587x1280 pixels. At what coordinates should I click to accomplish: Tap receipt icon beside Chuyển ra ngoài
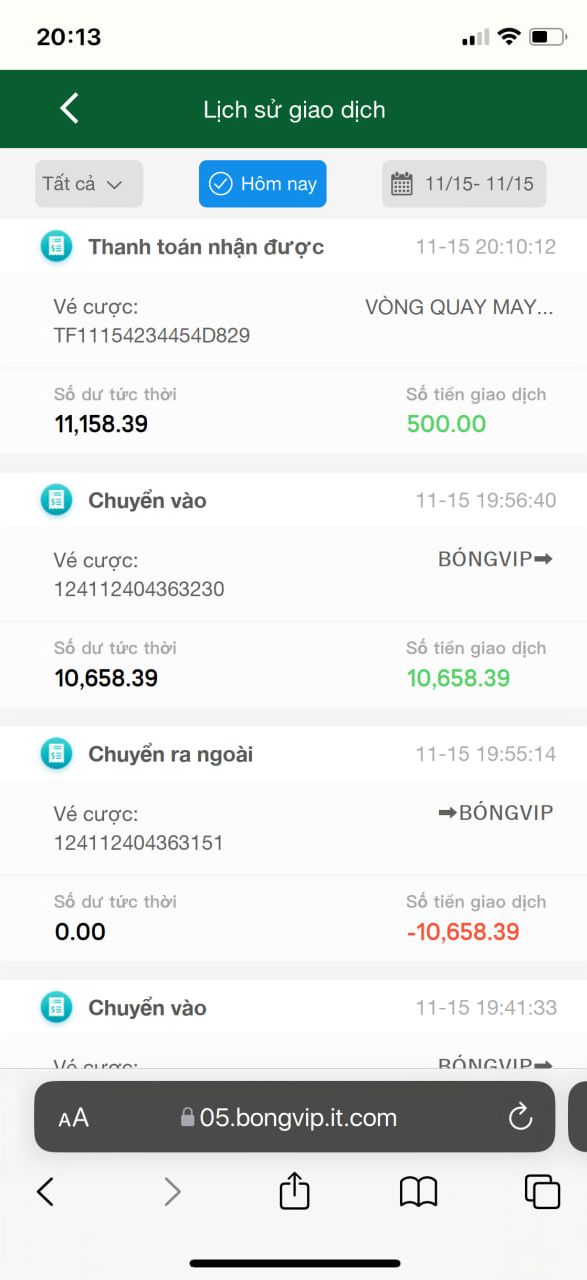[57, 754]
